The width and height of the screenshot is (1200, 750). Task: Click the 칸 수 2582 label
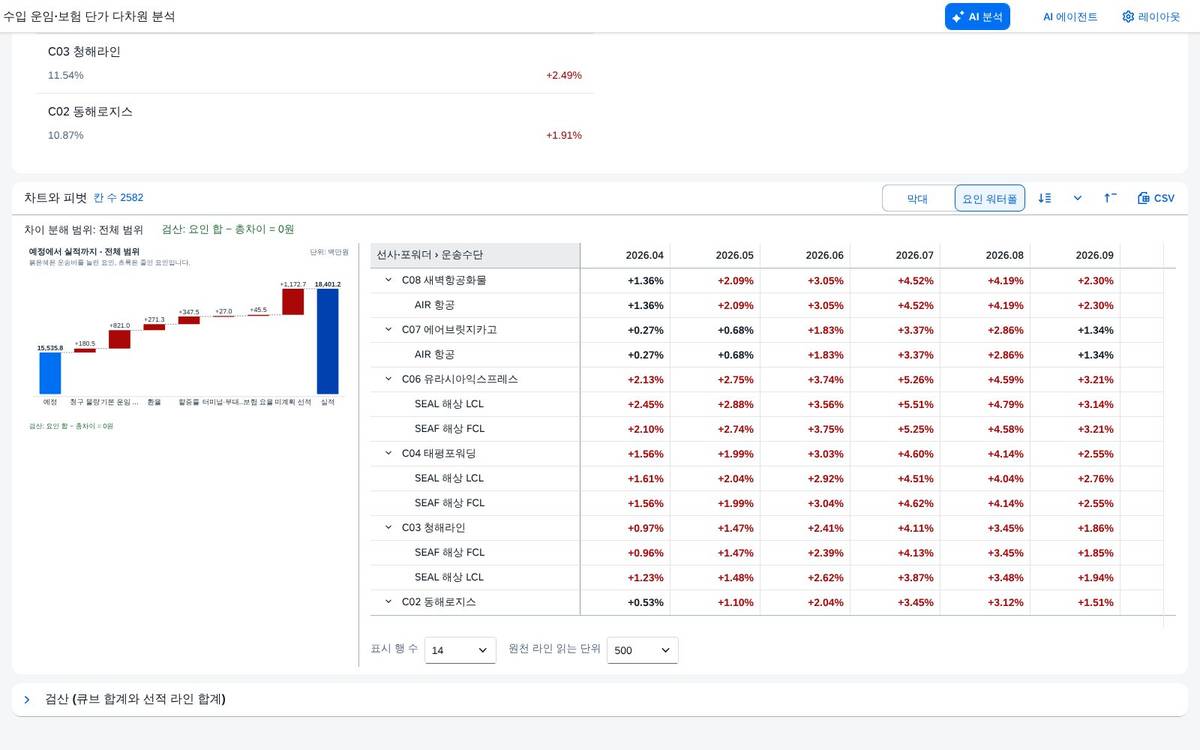click(x=118, y=198)
